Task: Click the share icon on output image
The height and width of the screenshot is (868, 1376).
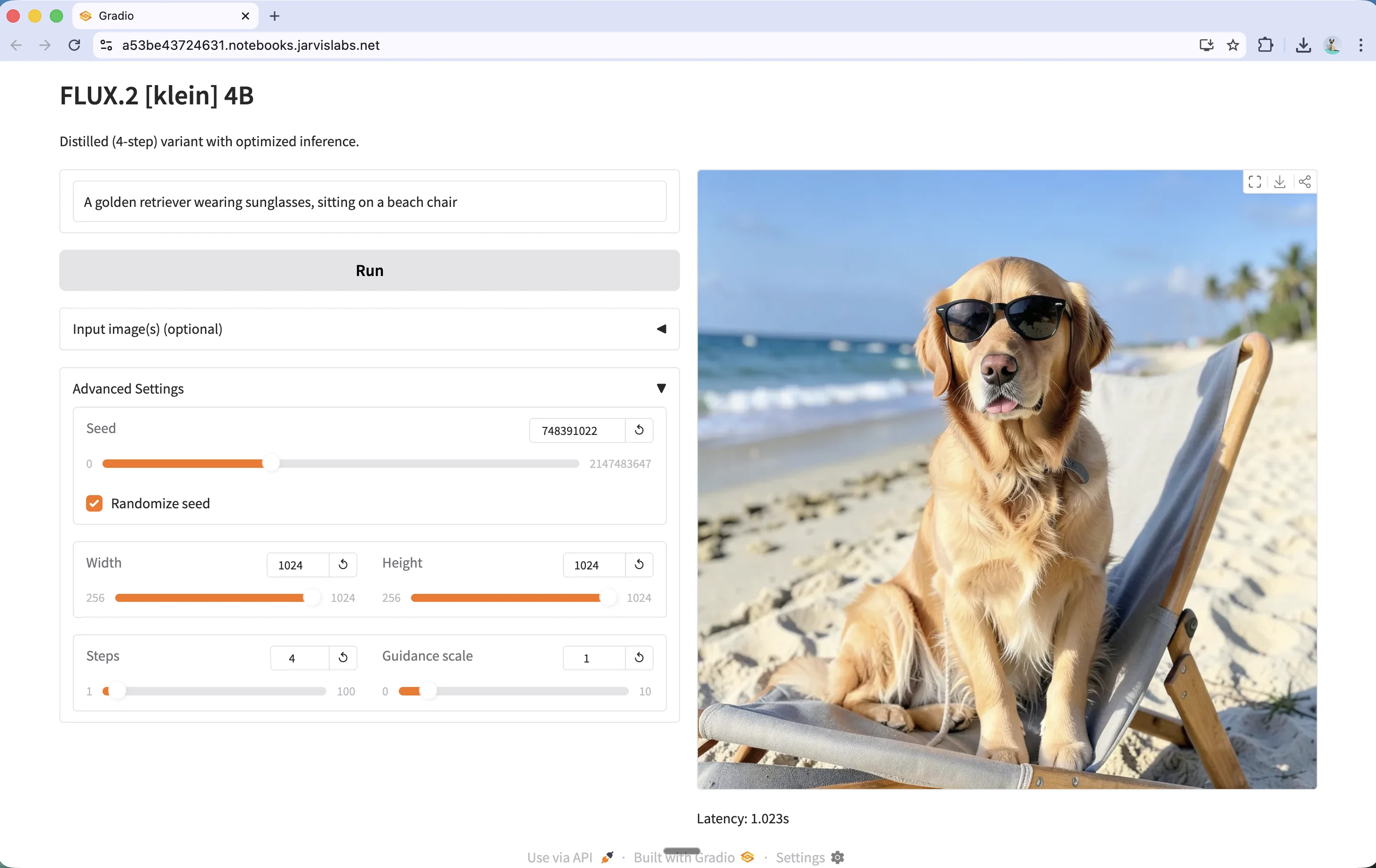Action: (x=1305, y=181)
